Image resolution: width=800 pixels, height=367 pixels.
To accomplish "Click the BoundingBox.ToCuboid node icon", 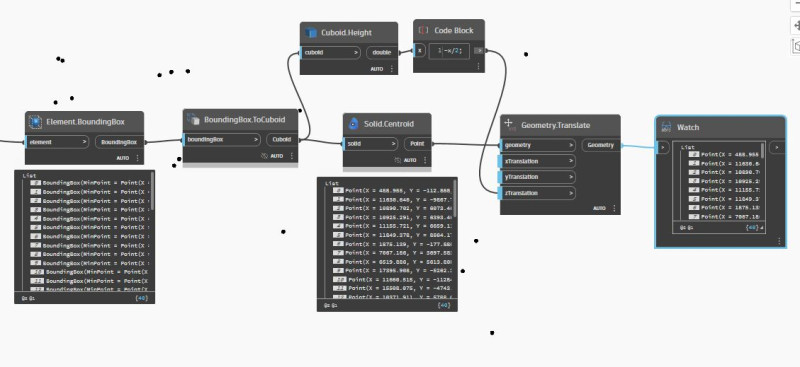I will pyautogui.click(x=193, y=119).
